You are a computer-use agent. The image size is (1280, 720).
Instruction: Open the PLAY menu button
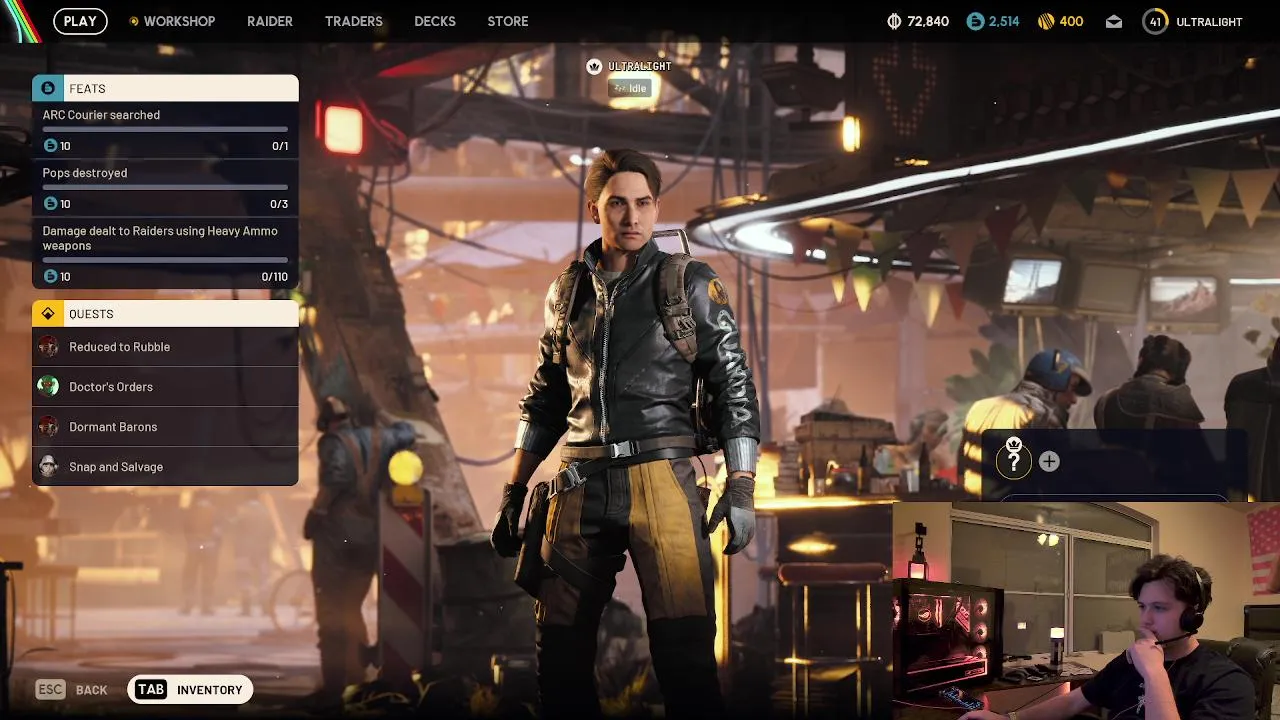[80, 21]
